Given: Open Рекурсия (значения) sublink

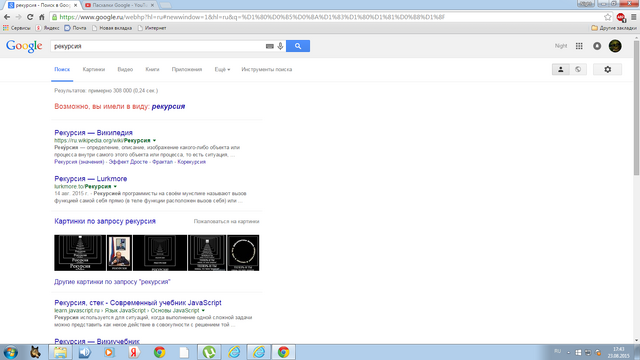Looking at the screenshot, I should tap(79, 162).
